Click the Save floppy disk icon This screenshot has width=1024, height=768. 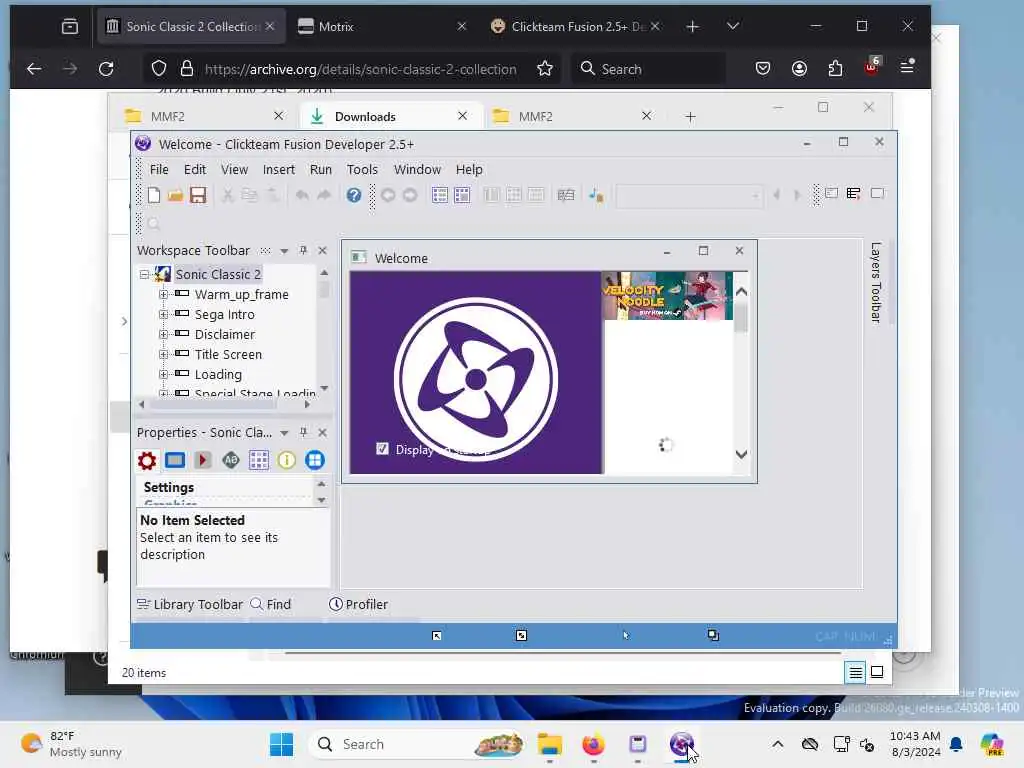(x=198, y=195)
